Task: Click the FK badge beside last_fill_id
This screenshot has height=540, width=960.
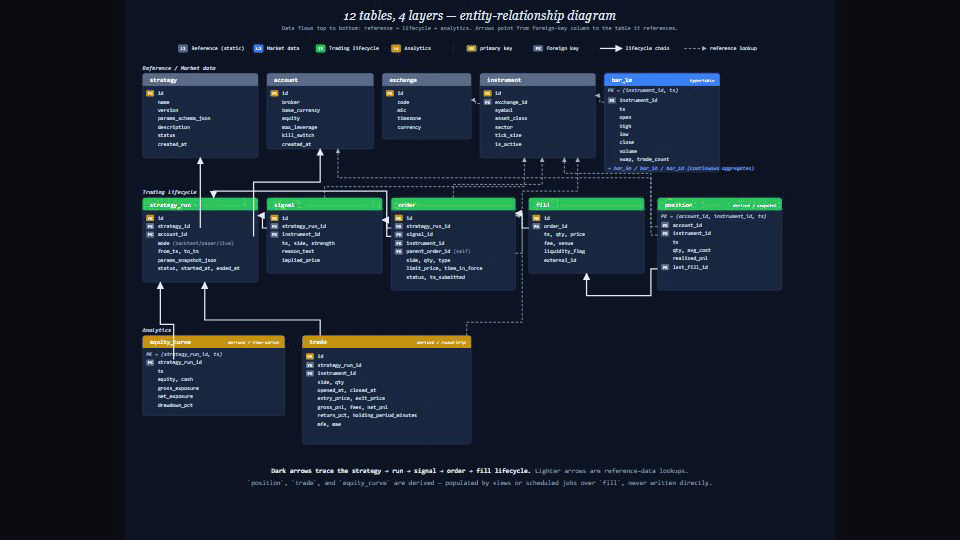Action: coord(665,268)
